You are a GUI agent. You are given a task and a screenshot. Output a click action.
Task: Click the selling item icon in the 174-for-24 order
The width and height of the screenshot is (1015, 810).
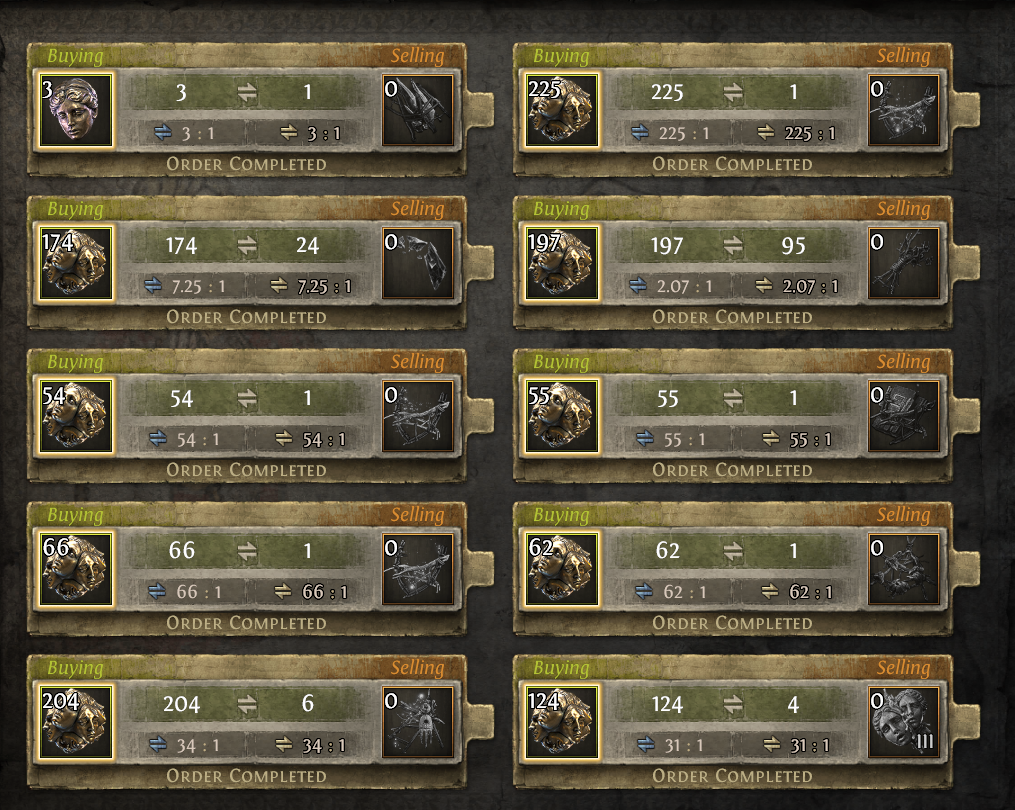(x=418, y=263)
